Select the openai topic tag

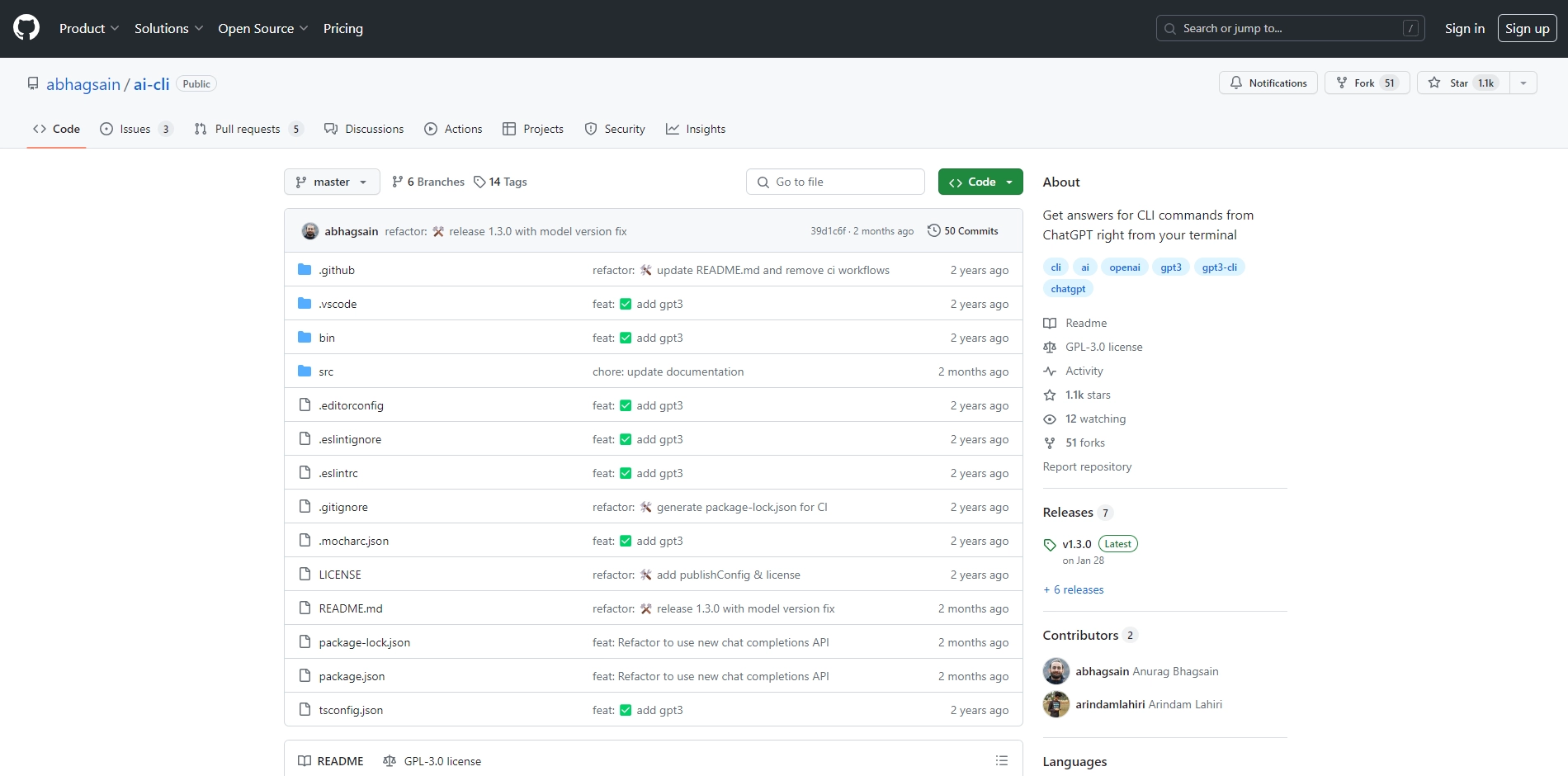1125,267
